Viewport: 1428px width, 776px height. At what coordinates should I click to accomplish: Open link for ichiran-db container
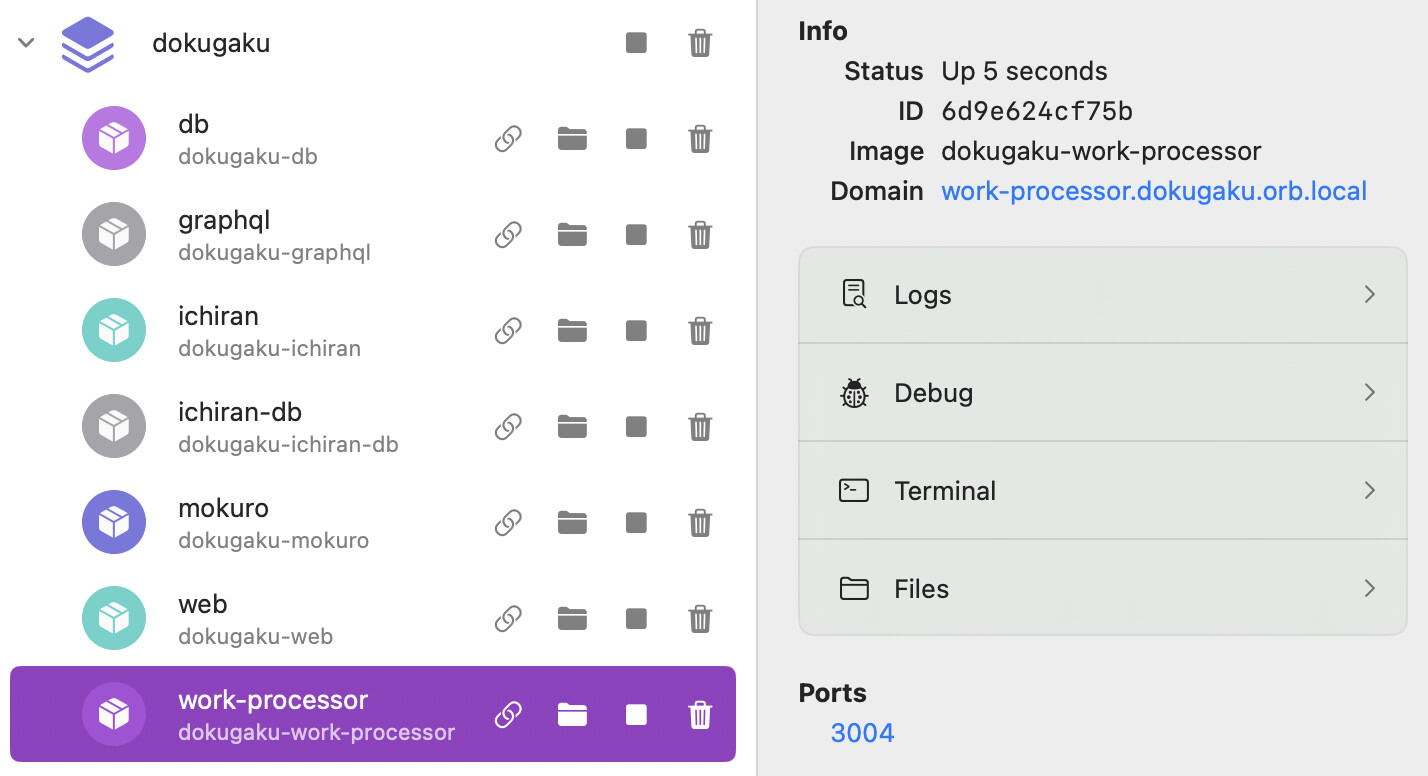click(x=508, y=427)
